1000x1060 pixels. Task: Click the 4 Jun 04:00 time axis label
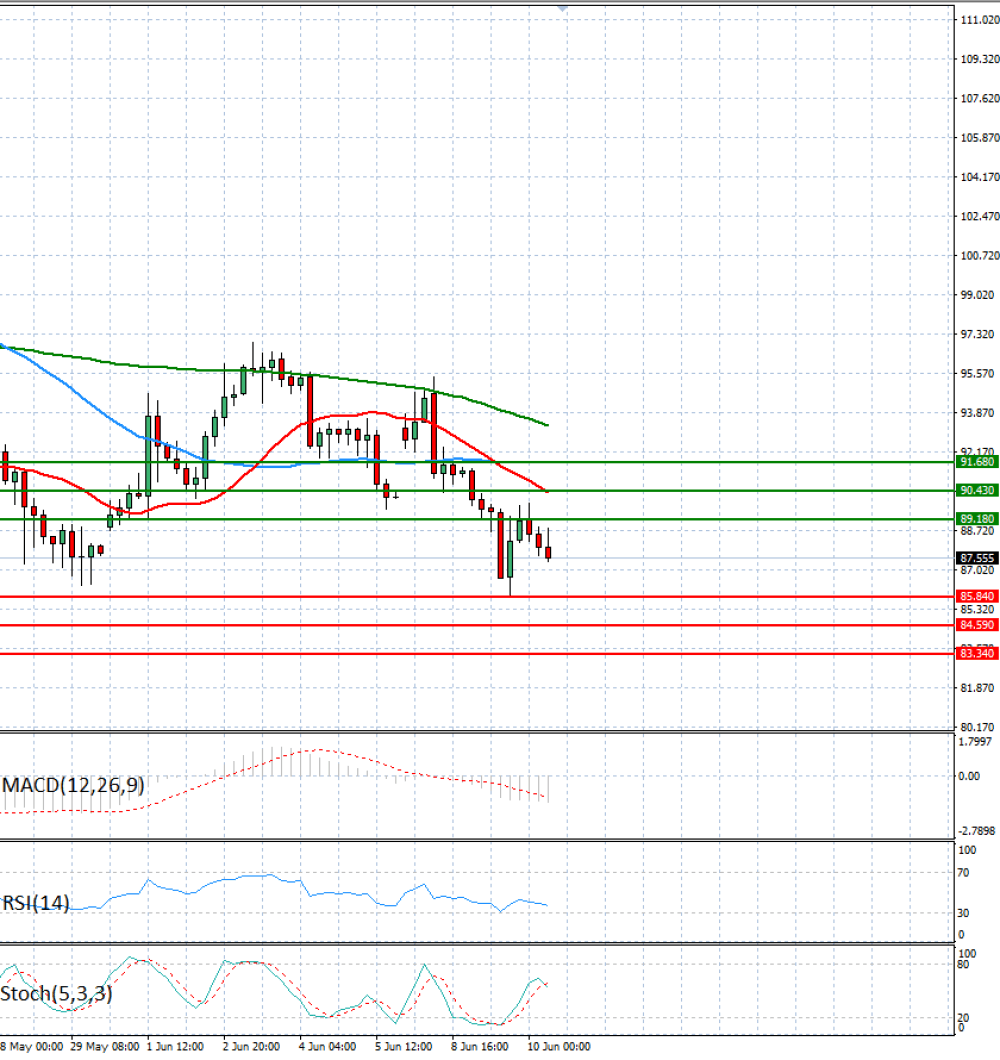tap(327, 1046)
